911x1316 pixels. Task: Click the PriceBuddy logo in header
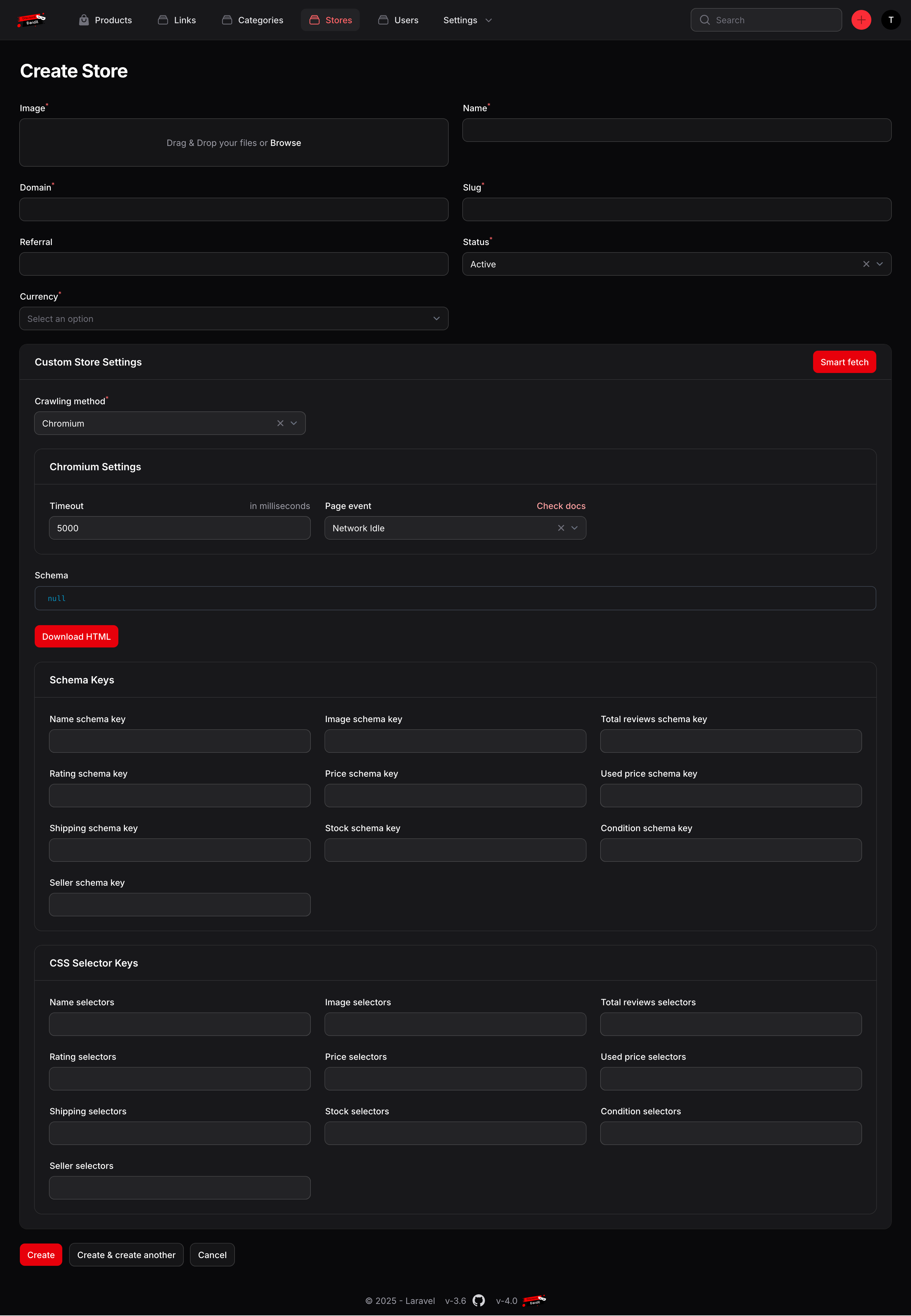(x=32, y=20)
